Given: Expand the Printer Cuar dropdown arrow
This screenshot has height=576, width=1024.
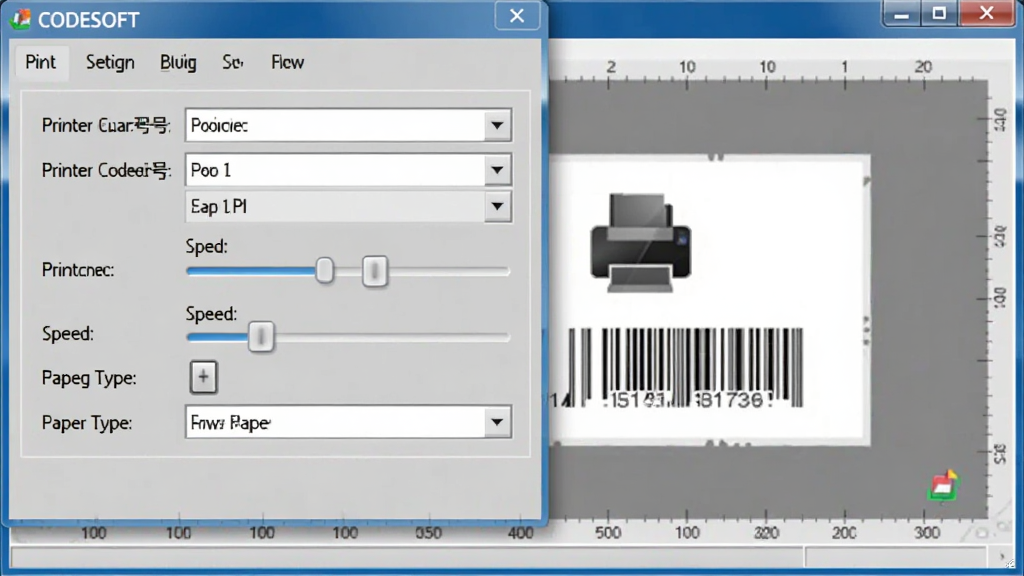Looking at the screenshot, I should point(497,125).
